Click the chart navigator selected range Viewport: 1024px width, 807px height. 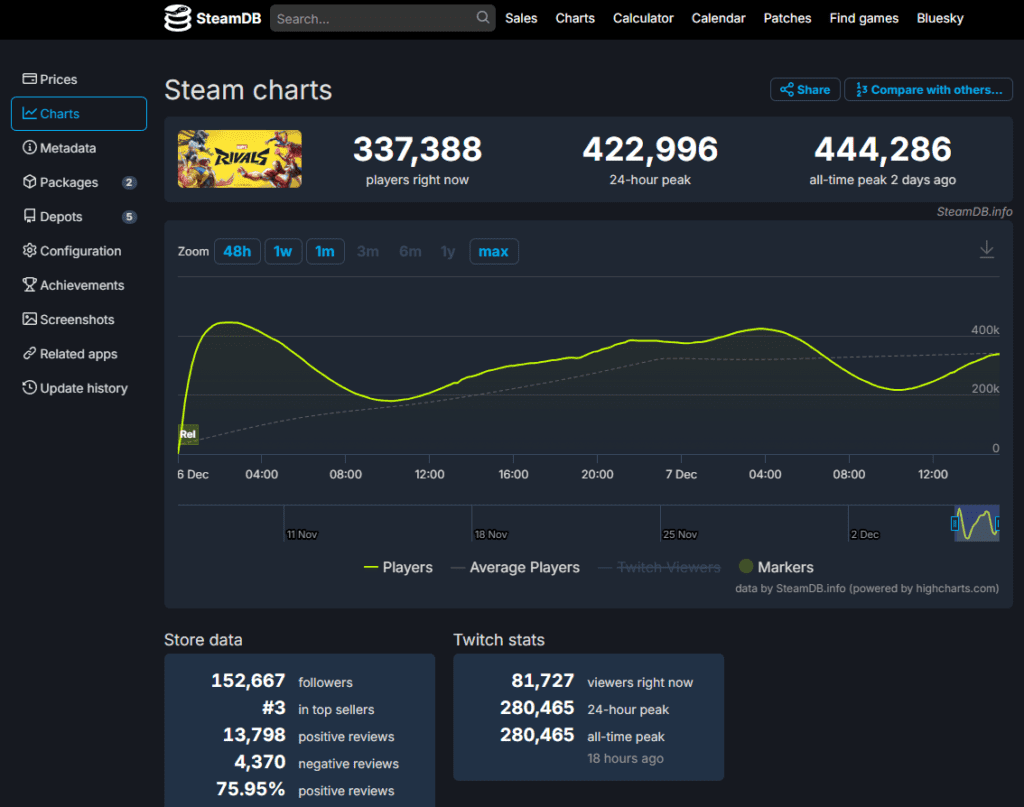977,523
